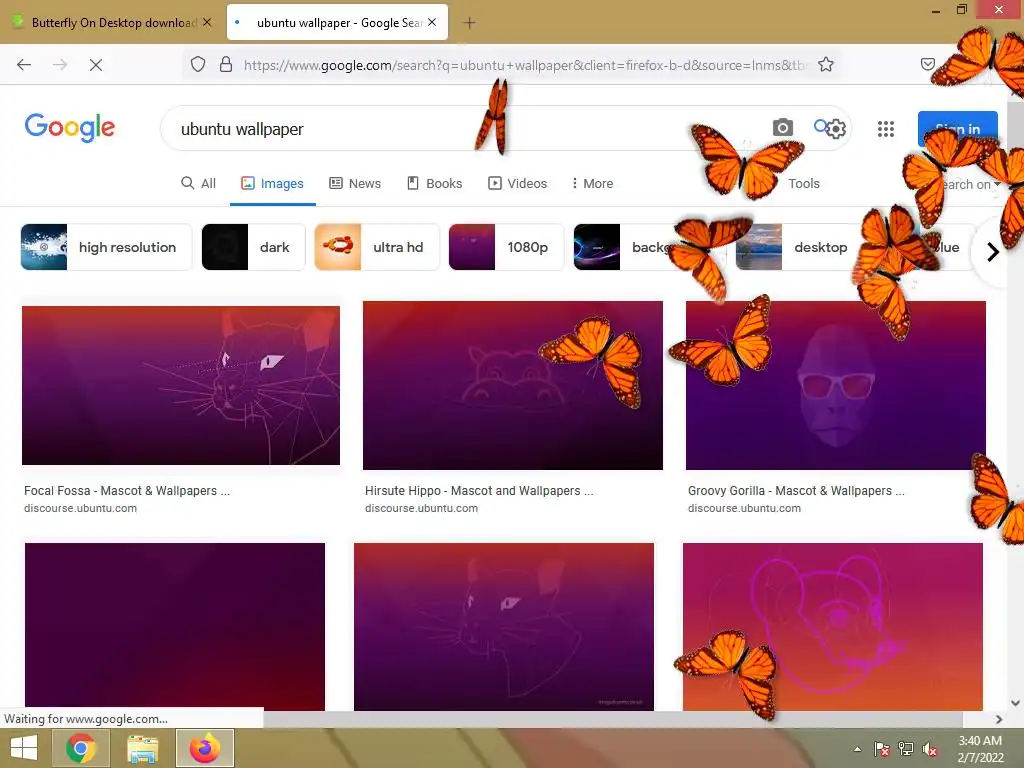Go back using the browser back arrow
This screenshot has width=1024, height=768.
coord(24,65)
